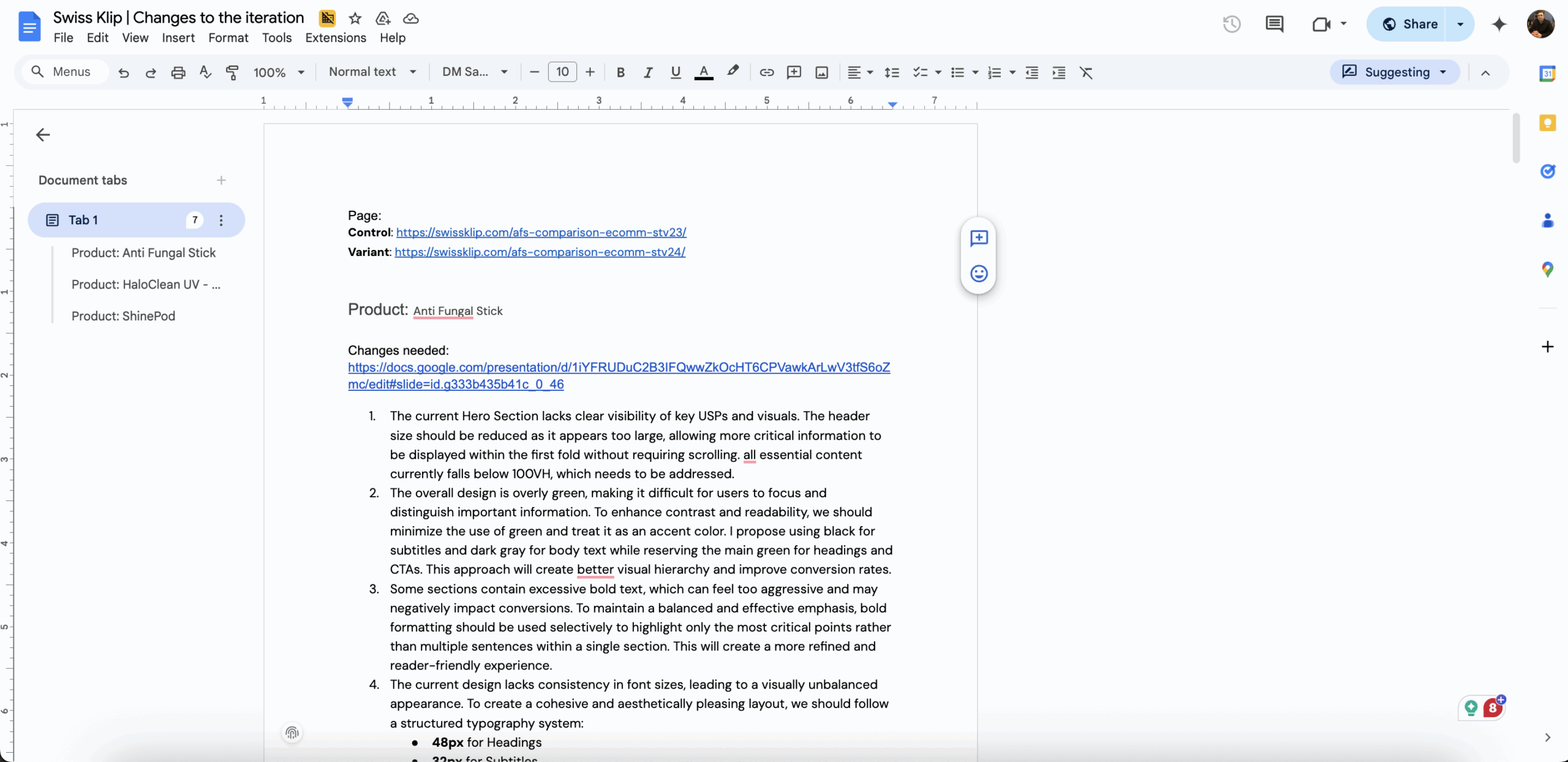
Task: Increase font size with the plus button
Action: tap(590, 72)
